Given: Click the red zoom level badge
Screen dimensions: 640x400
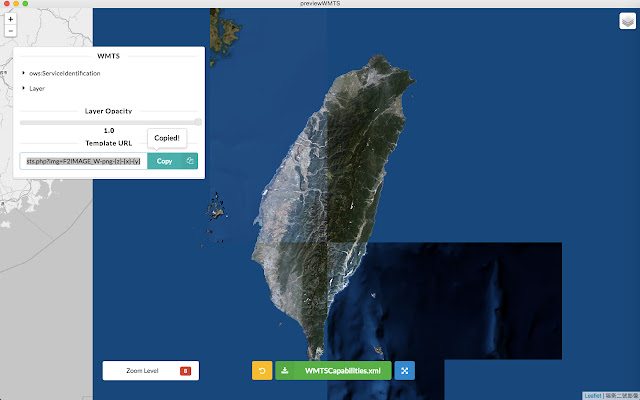Looking at the screenshot, I should pyautogui.click(x=185, y=371).
